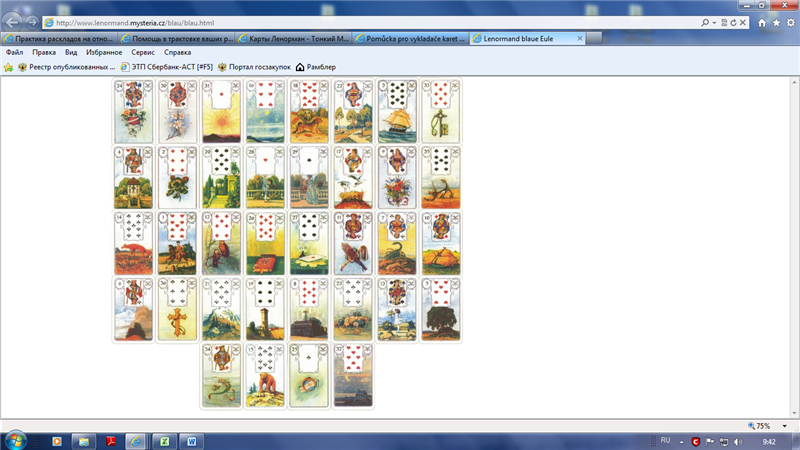Open Excel from the taskbar
Image resolution: width=800 pixels, height=450 pixels.
click(164, 441)
